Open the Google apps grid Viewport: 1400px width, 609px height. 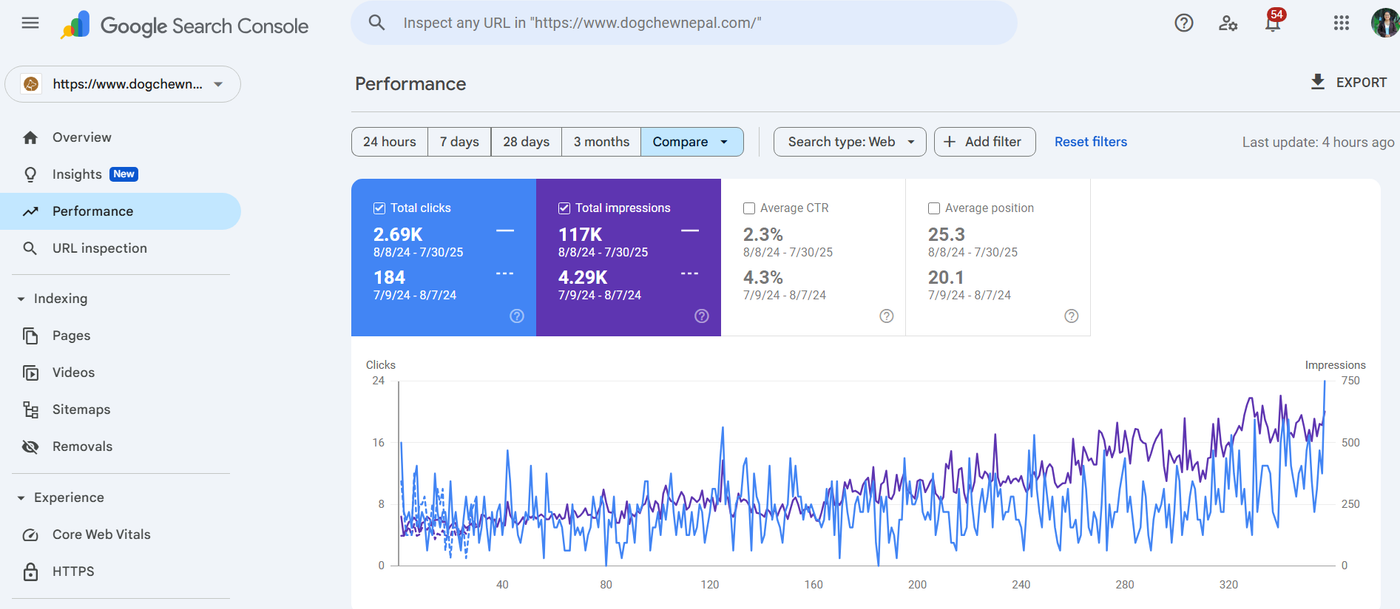pyautogui.click(x=1342, y=23)
